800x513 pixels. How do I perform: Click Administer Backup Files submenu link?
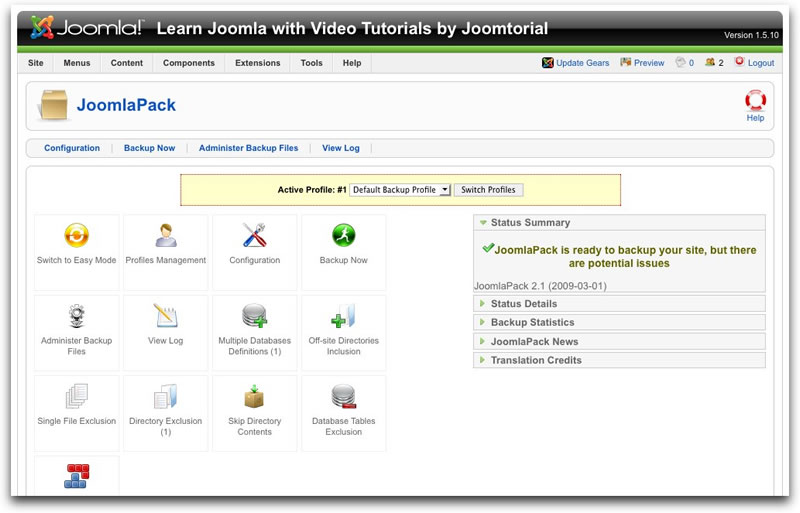(248, 148)
